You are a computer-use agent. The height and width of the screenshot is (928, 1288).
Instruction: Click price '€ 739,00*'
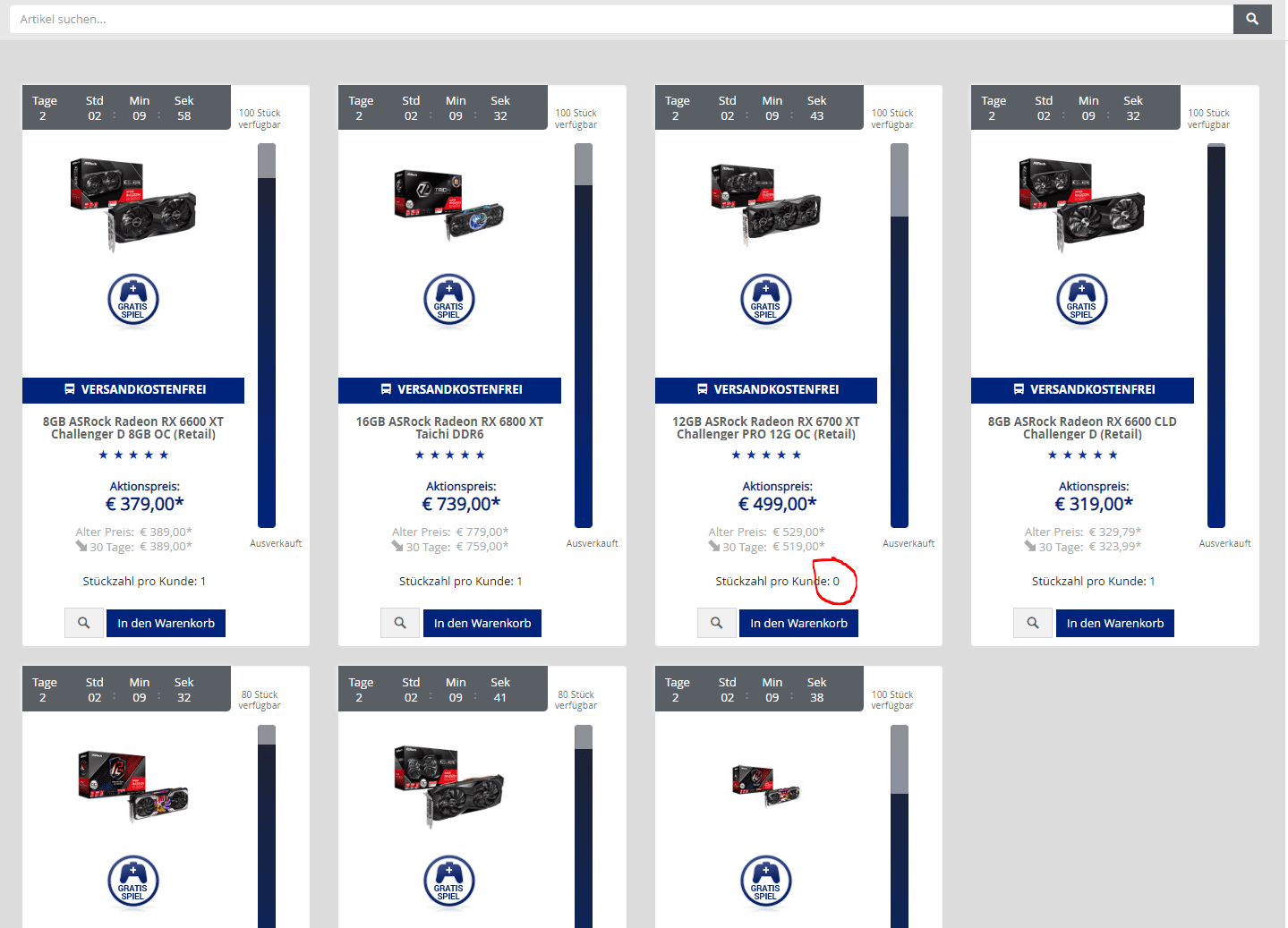[x=461, y=504]
